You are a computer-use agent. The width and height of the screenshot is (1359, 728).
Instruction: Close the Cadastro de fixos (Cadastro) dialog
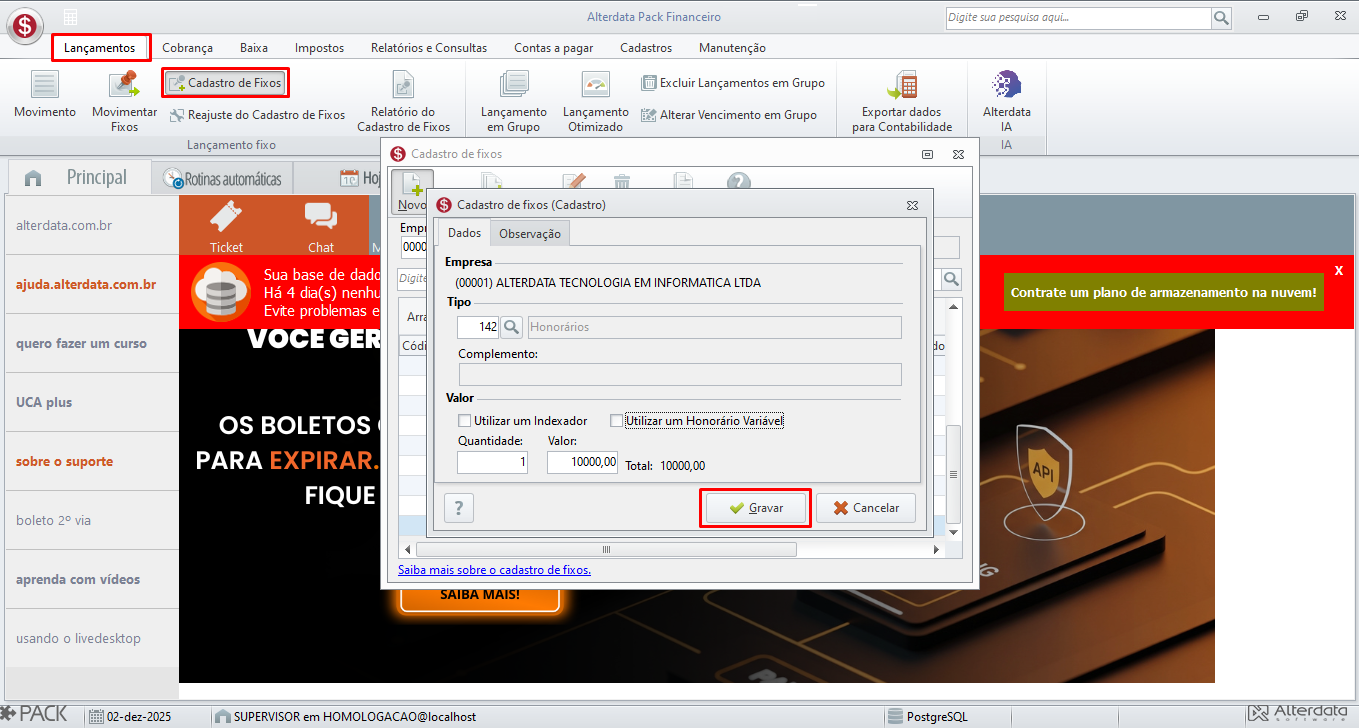pos(912,204)
